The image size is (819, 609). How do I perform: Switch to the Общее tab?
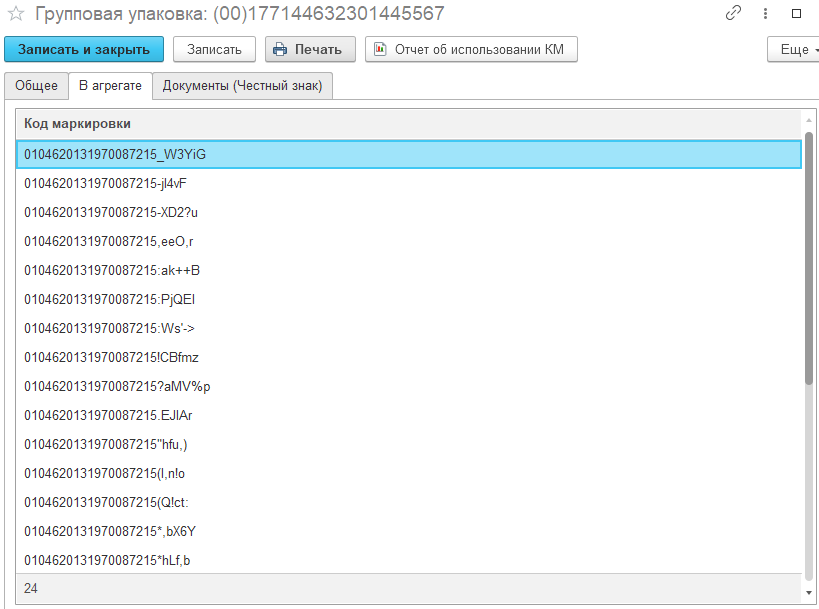(x=36, y=86)
